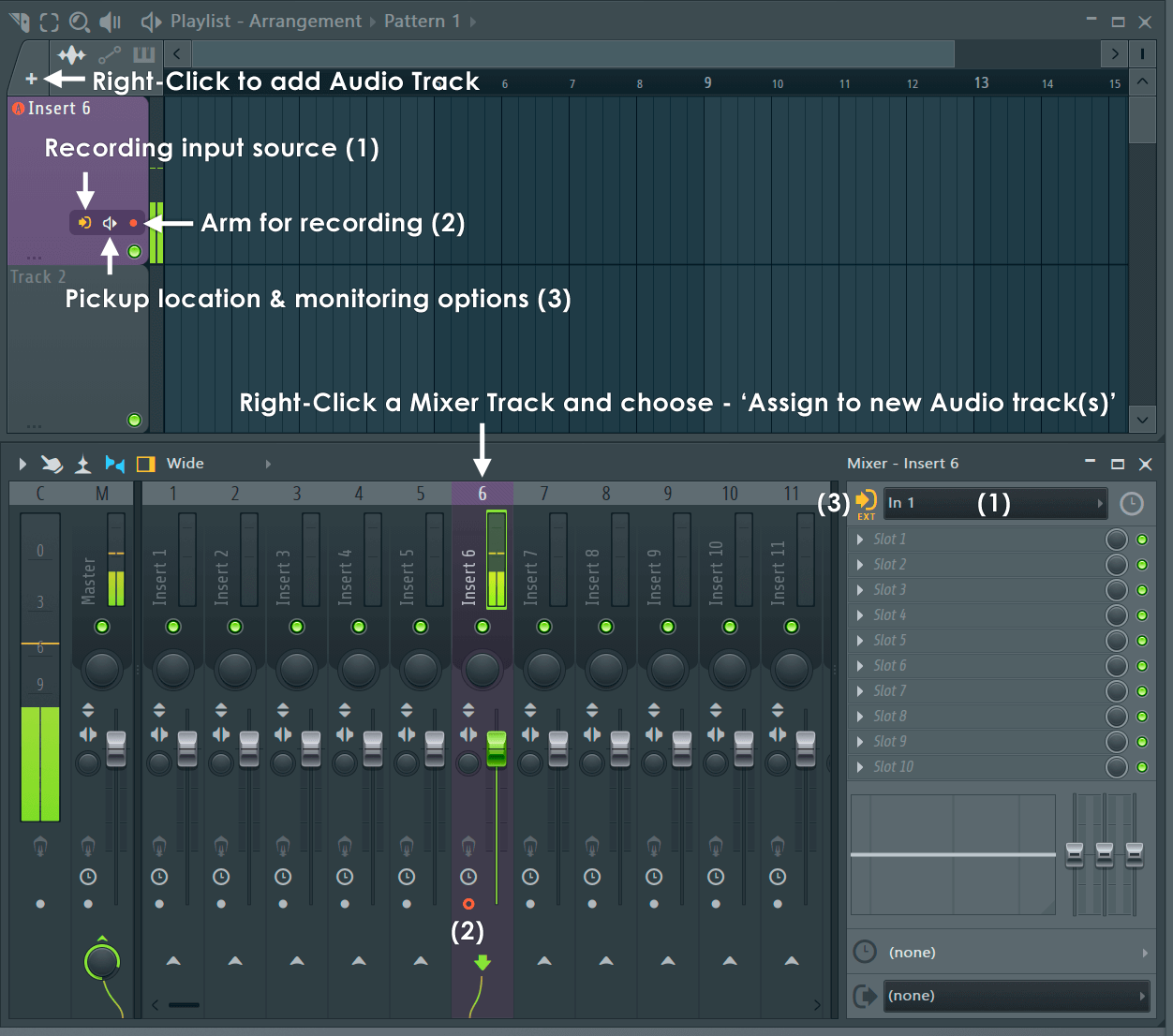Click Pattern 1 in the title bar
This screenshot has width=1173, height=1036.
click(420, 21)
